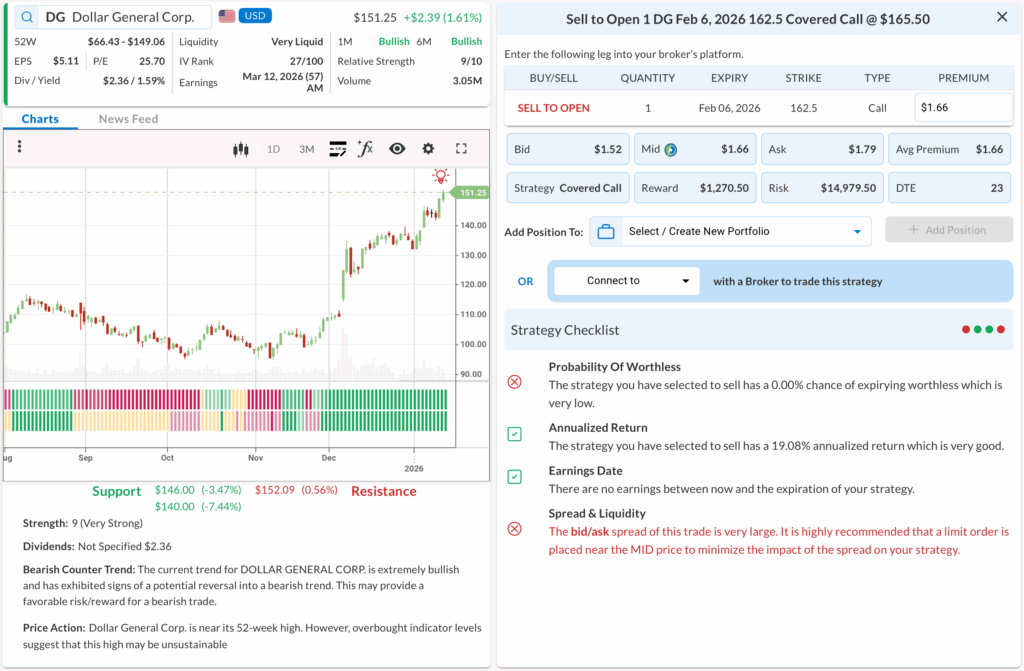Click the Earnings Date green checkmark
Screen dimensions: 1024x671
(x=514, y=477)
